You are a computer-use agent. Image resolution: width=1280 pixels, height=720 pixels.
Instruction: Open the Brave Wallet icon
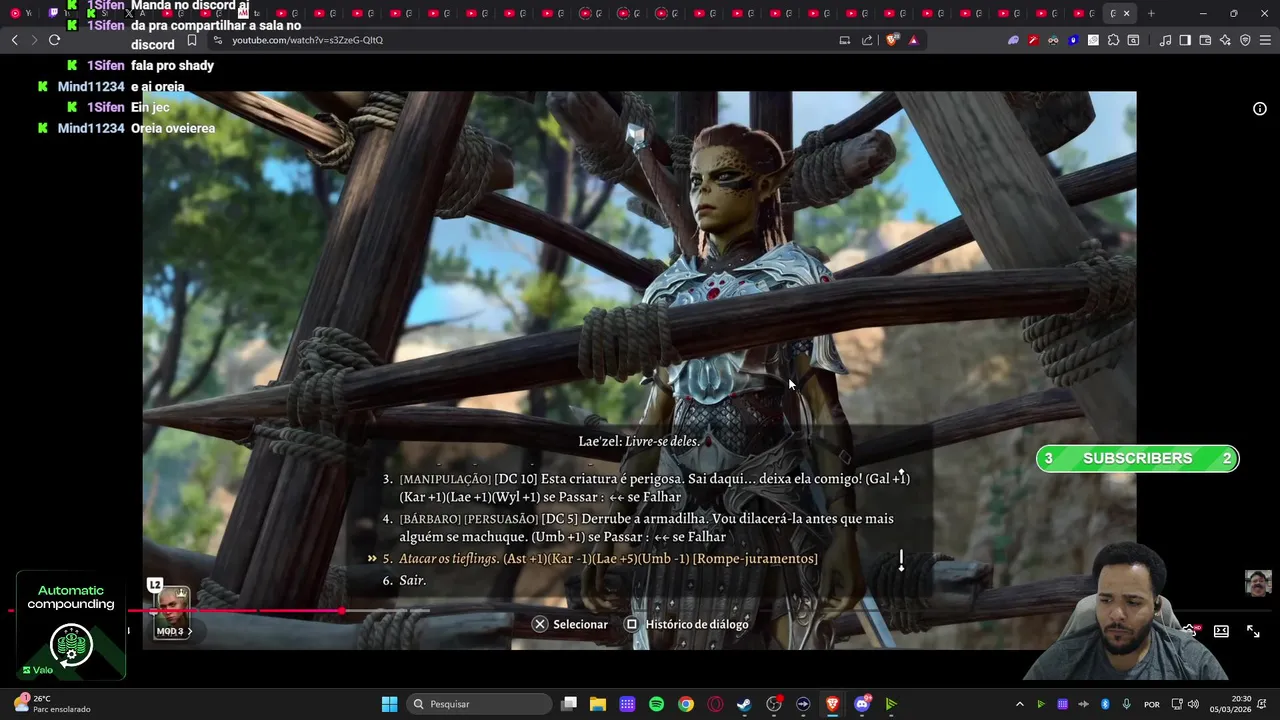coord(1205,40)
